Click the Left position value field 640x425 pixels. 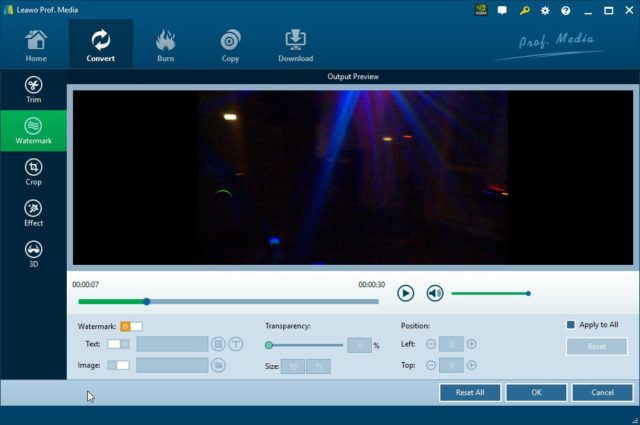[451, 344]
